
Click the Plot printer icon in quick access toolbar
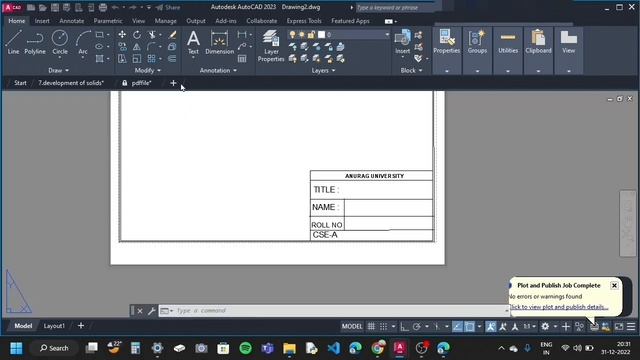pos(103,7)
